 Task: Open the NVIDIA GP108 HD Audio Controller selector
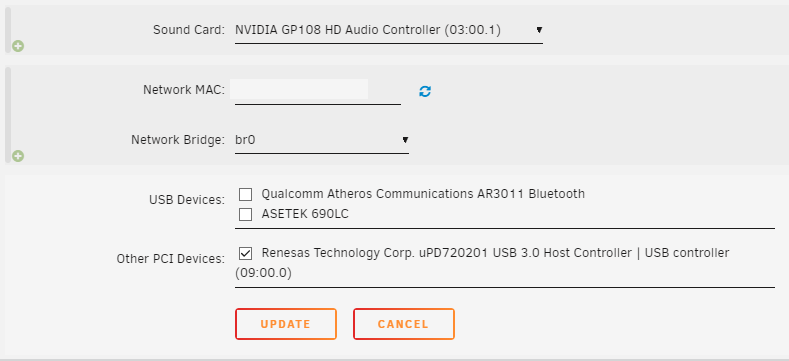[x=388, y=30]
